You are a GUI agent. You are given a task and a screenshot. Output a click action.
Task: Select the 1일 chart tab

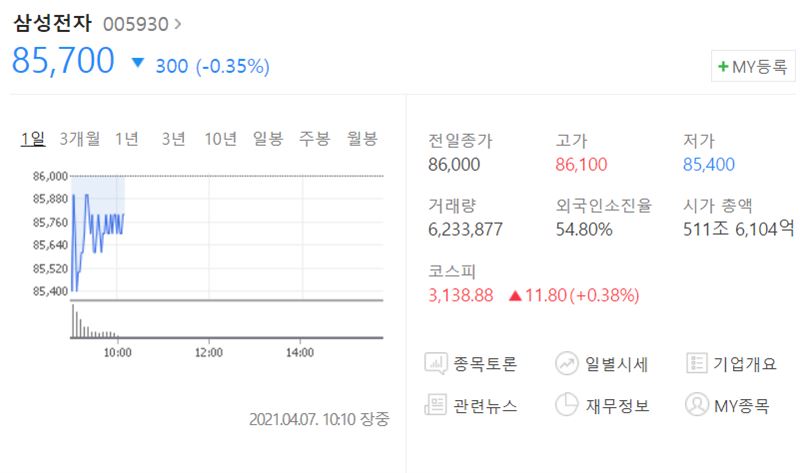(x=33, y=138)
